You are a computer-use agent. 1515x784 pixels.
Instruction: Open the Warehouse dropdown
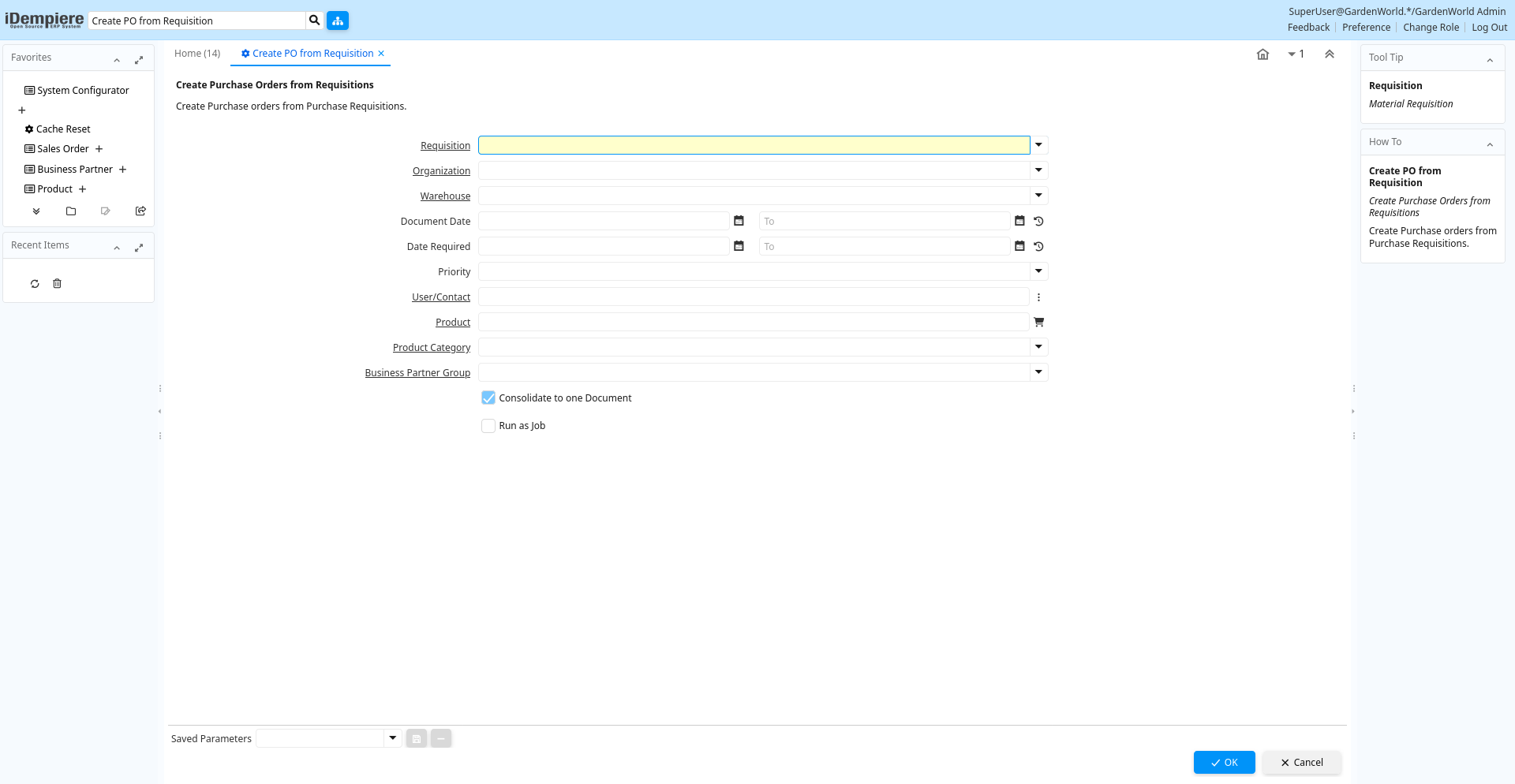(1038, 196)
